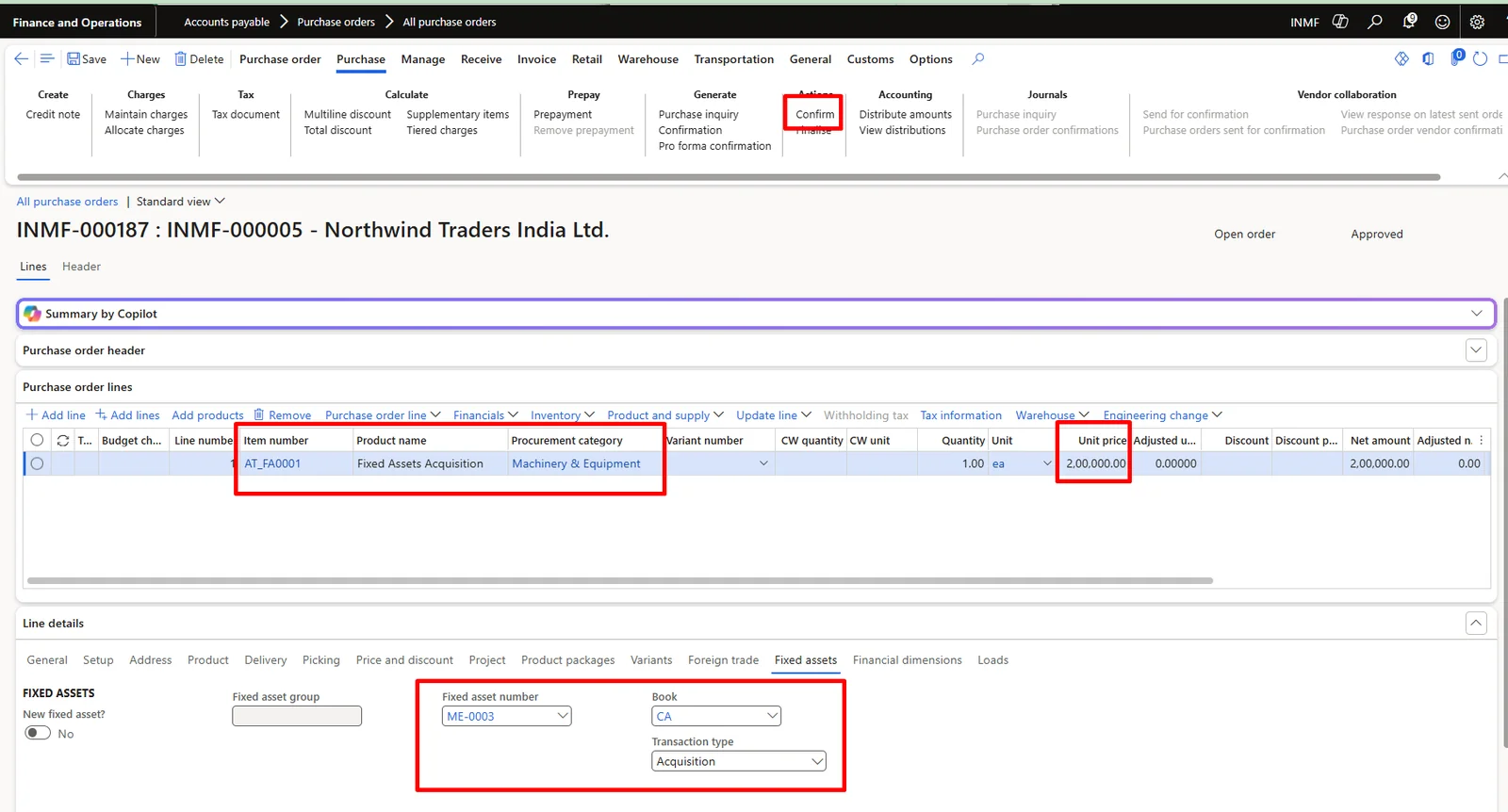Switch to the Invoice ribbon tab
1508x812 pixels.
point(536,59)
